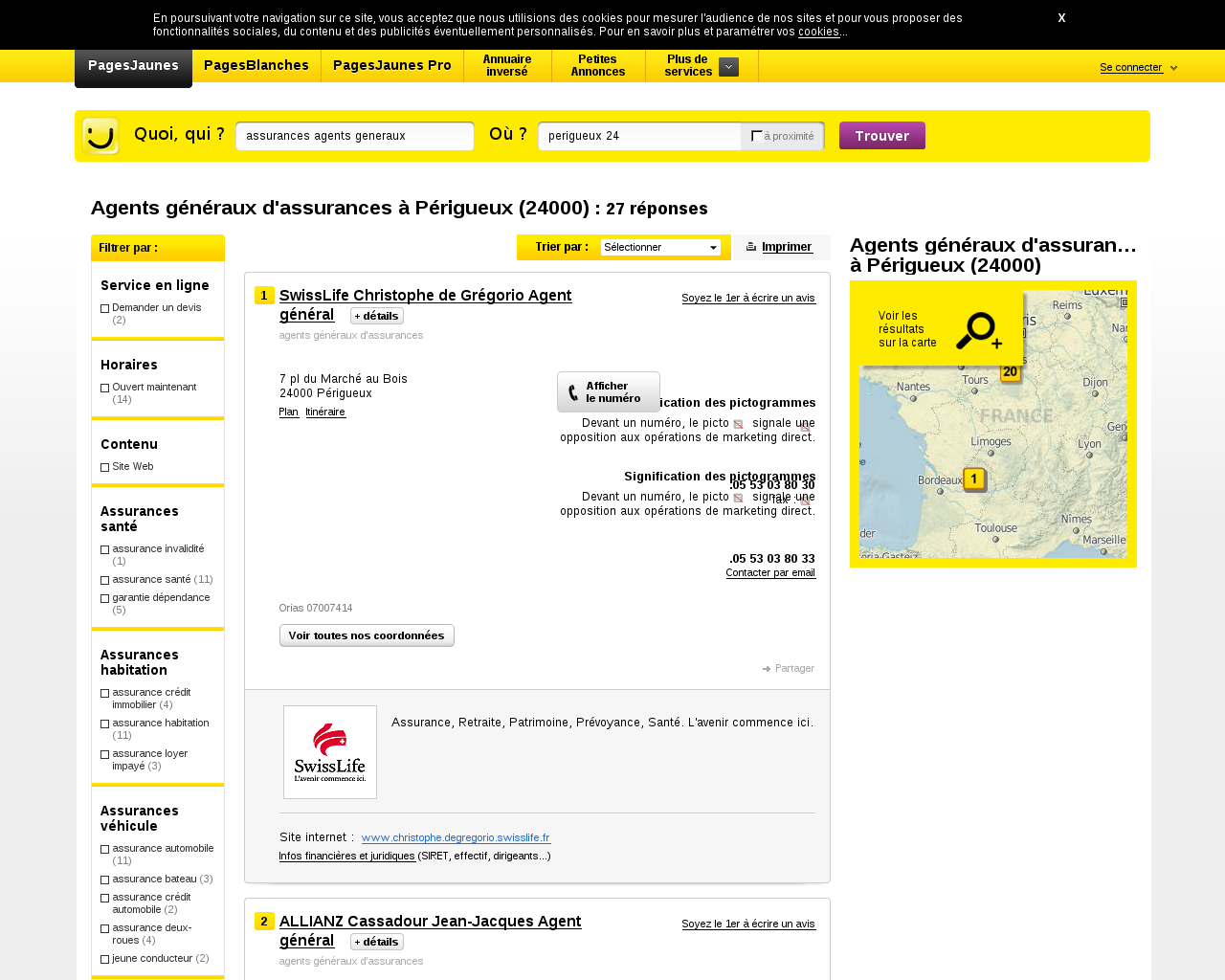Check 'assurance deux-roues' filter
This screenshot has height=980, width=1225.
(x=105, y=928)
